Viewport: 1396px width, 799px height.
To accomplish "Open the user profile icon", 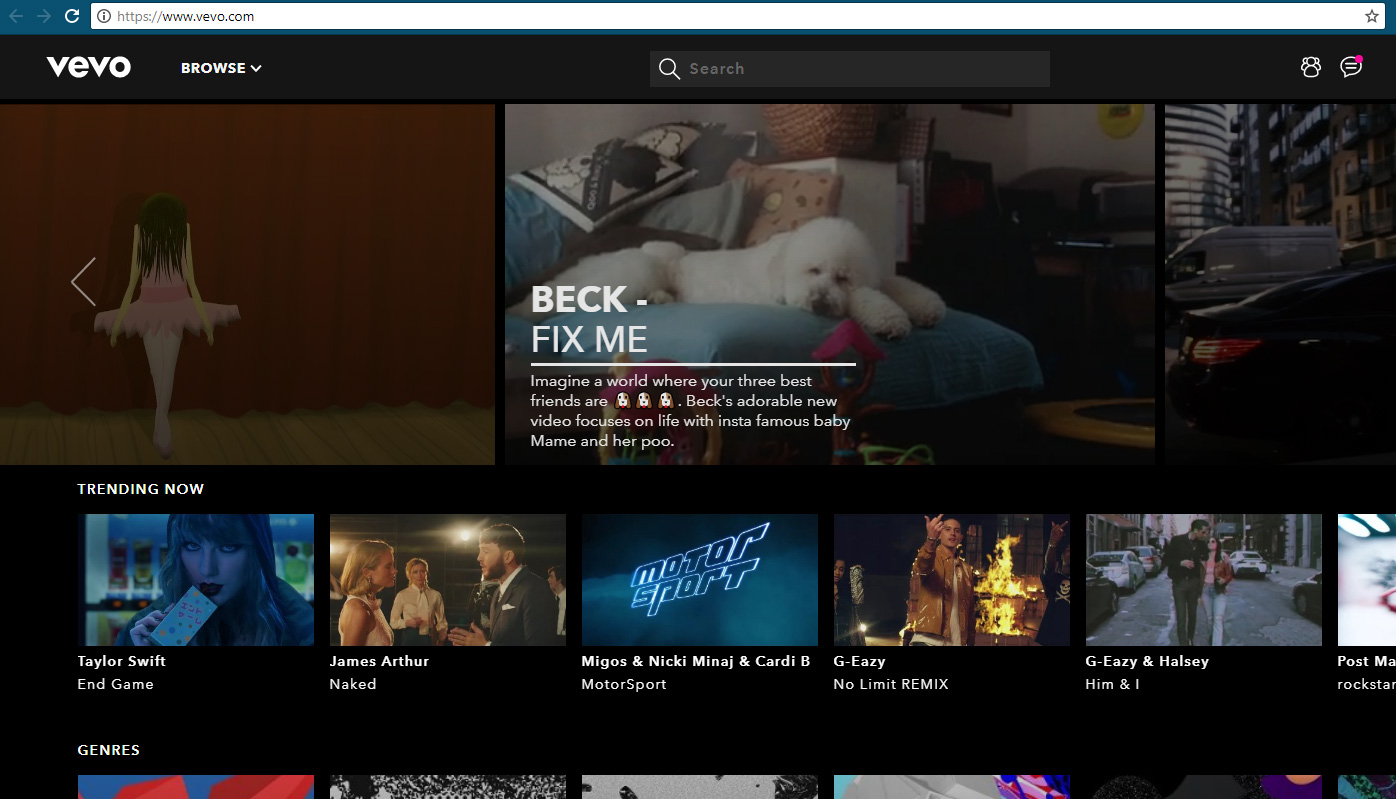I will pos(1311,67).
